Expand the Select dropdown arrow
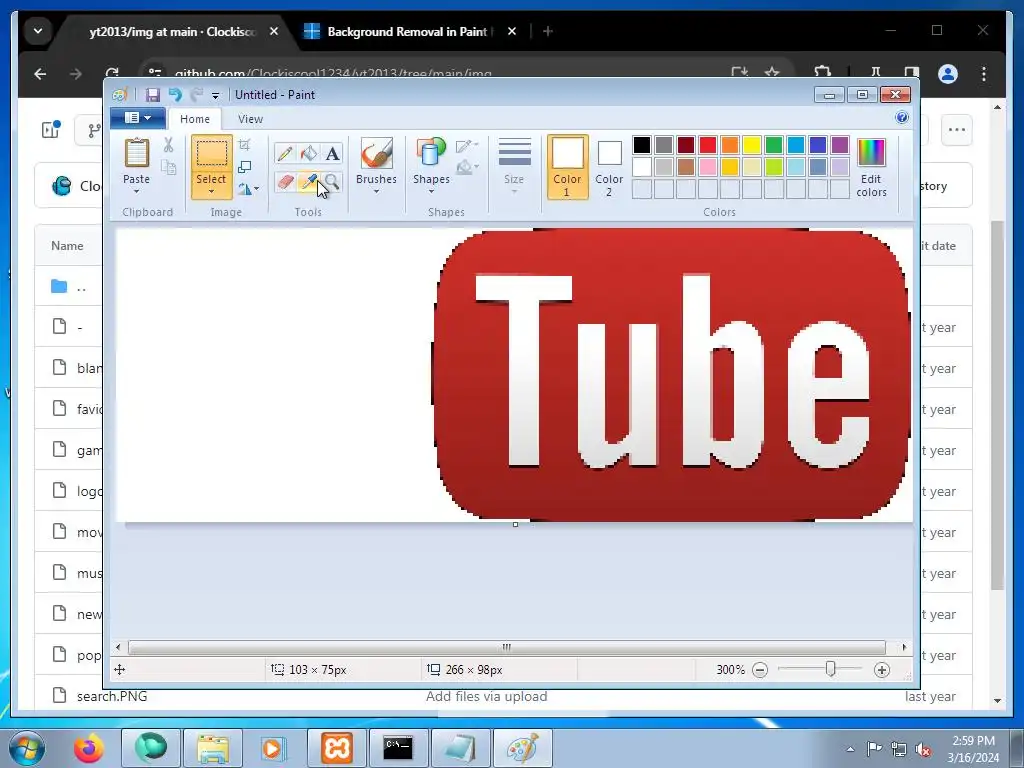This screenshot has height=768, width=1024. 212,191
